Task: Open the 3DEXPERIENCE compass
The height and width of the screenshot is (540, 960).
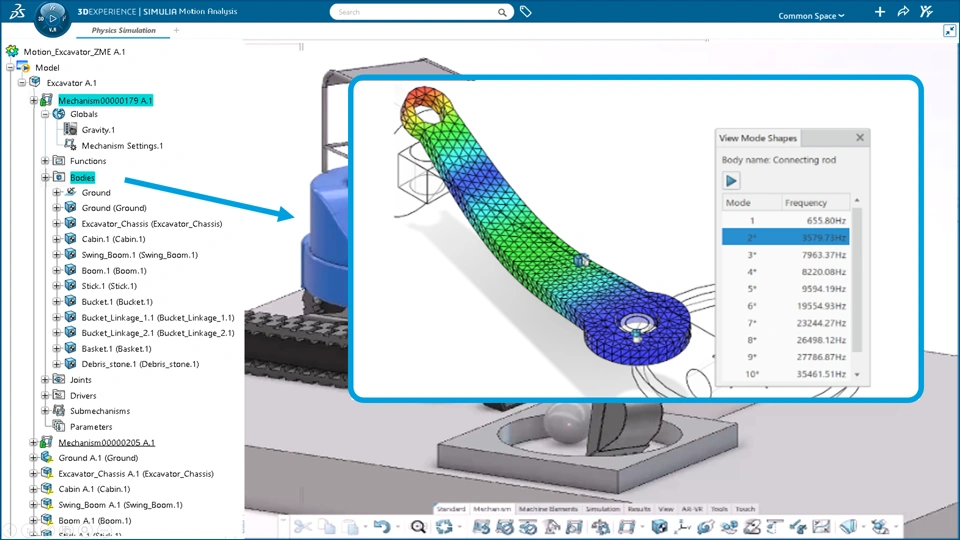Action: pyautogui.click(x=53, y=18)
